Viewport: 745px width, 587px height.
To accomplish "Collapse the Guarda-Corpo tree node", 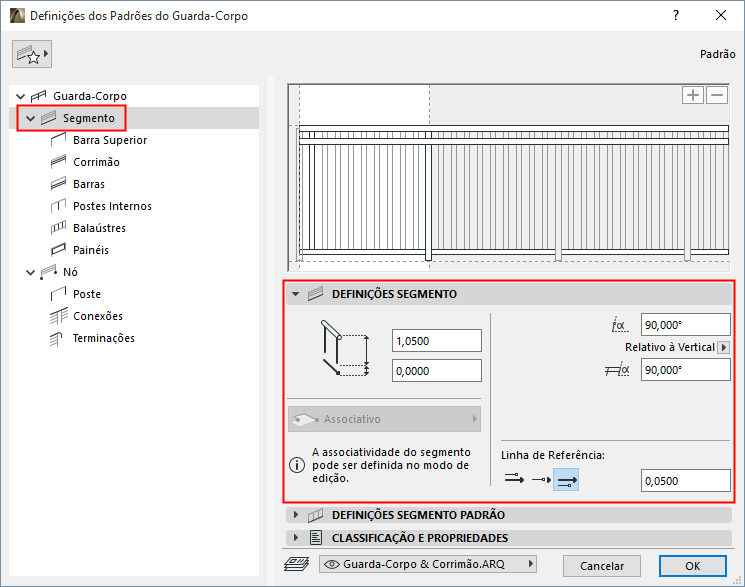I will (x=20, y=96).
